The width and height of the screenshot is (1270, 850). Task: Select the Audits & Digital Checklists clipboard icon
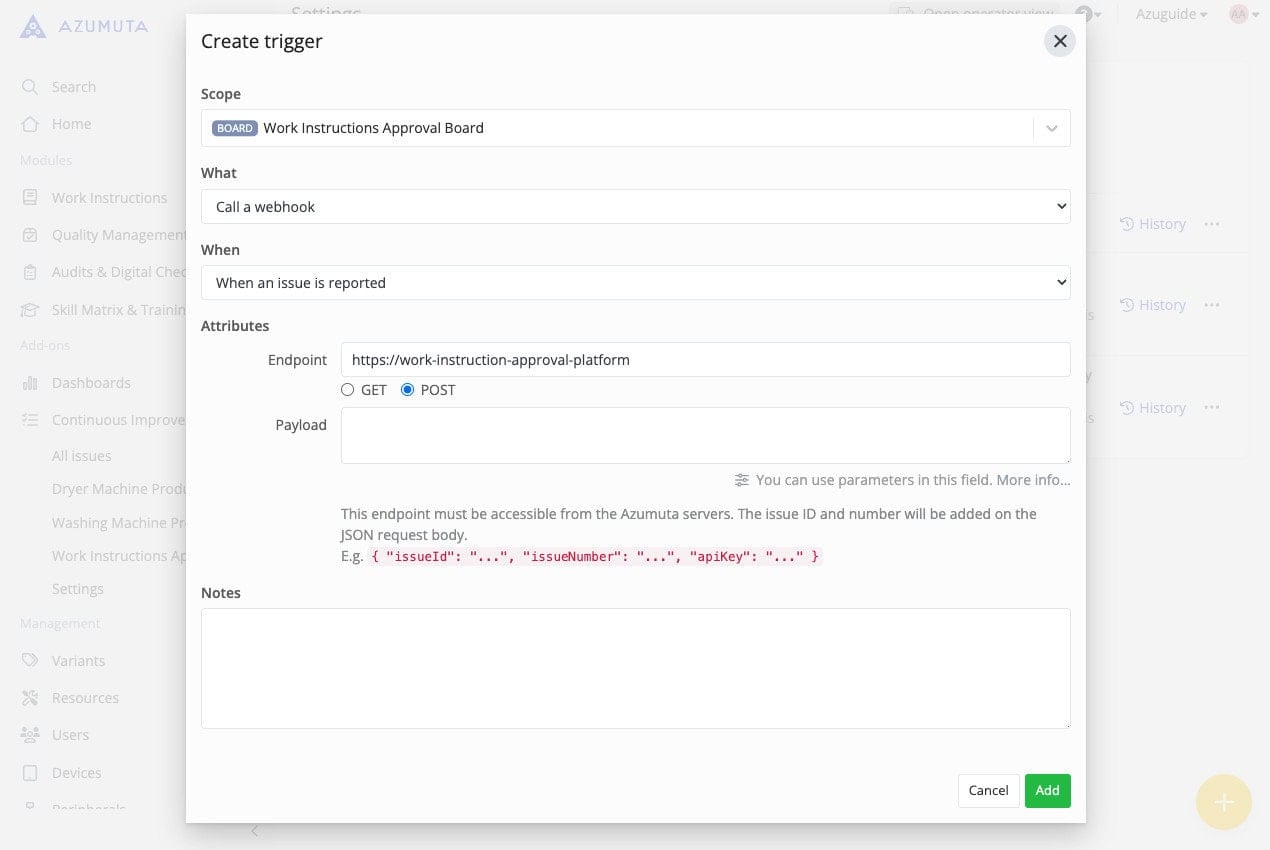point(30,271)
